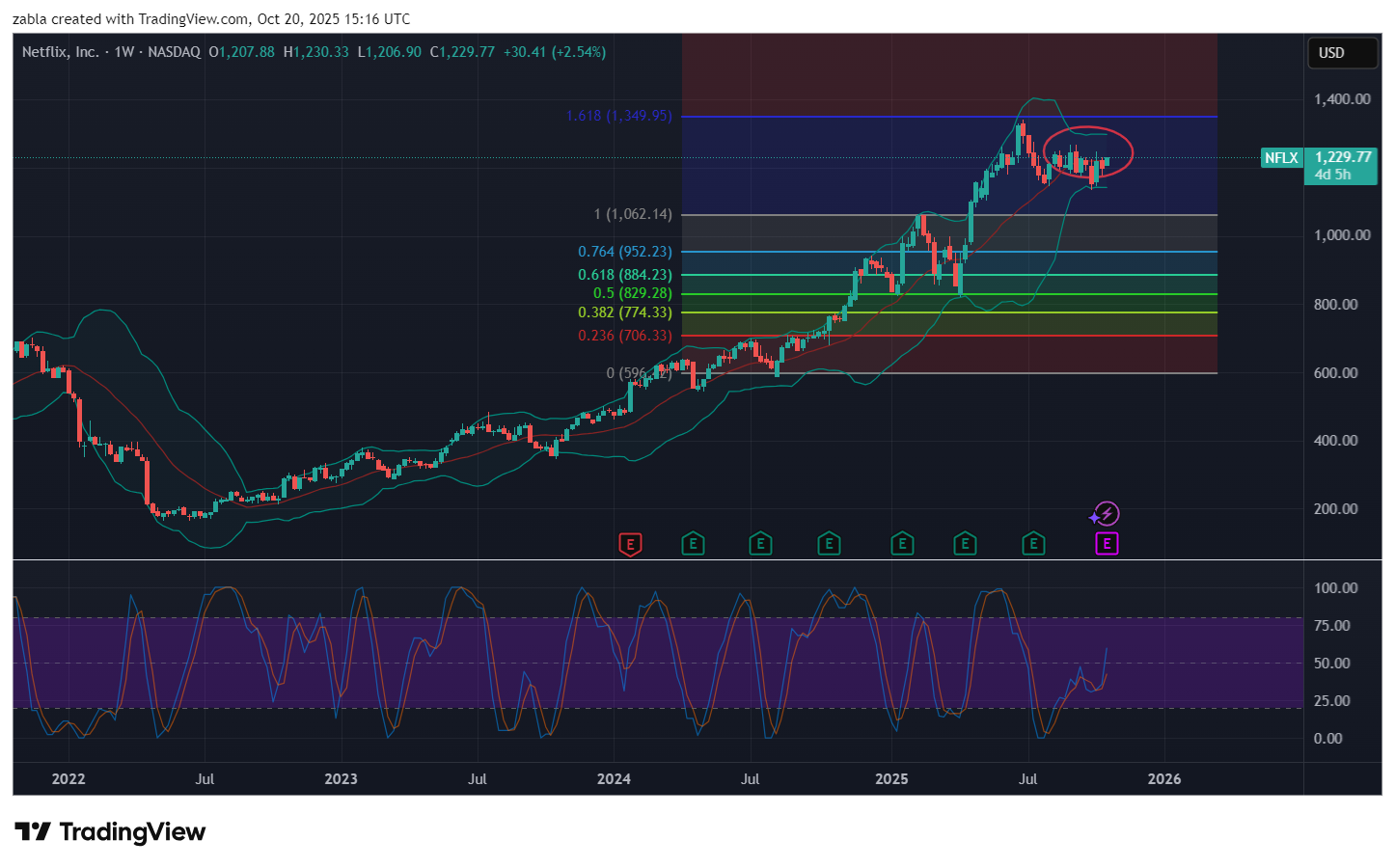Image resolution: width=1395 pixels, height=868 pixels.
Task: Click last green earnings marker before purple one
Action: 1033,544
